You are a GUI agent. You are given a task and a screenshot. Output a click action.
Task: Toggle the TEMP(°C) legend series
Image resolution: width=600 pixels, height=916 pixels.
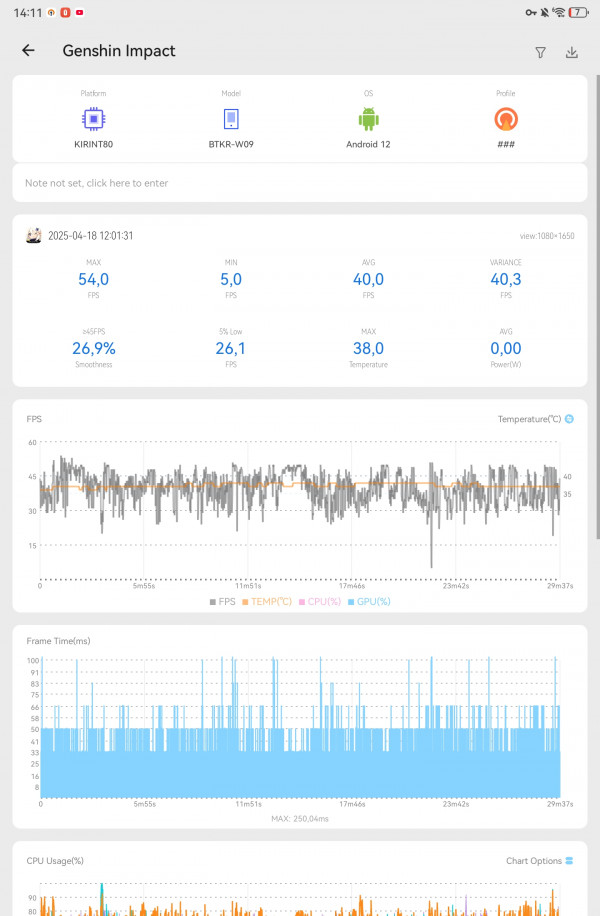tap(267, 601)
